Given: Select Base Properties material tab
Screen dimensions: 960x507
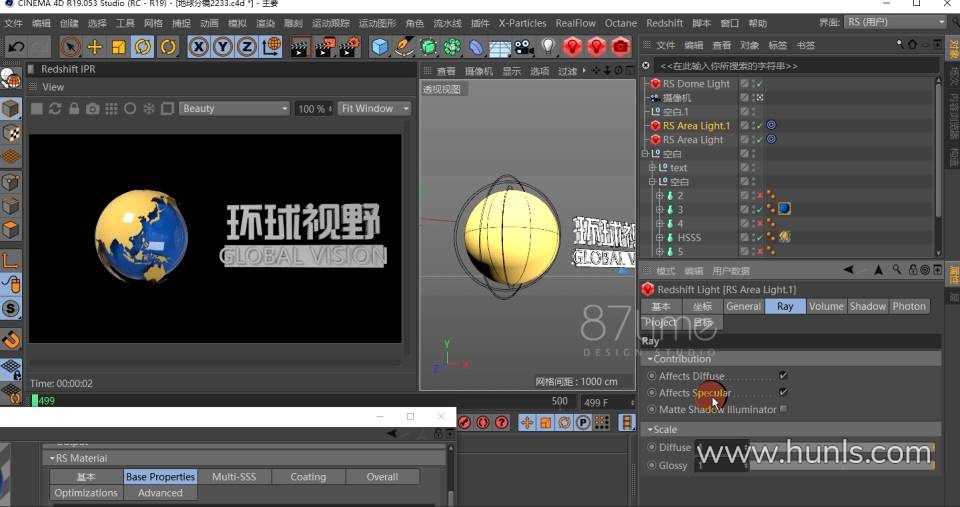Looking at the screenshot, I should tap(160, 476).
